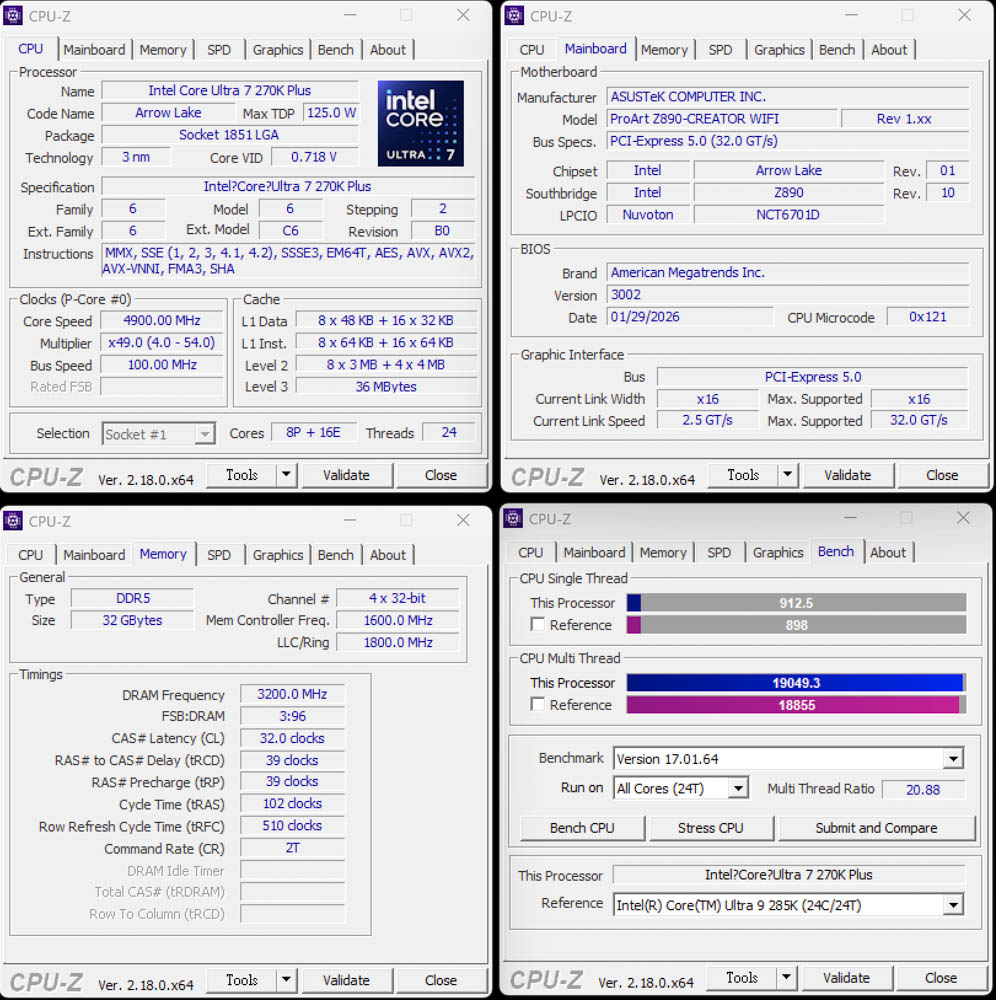Expand the Tools dropdown arrow in the Memory window
The width and height of the screenshot is (996, 1000).
(286, 980)
